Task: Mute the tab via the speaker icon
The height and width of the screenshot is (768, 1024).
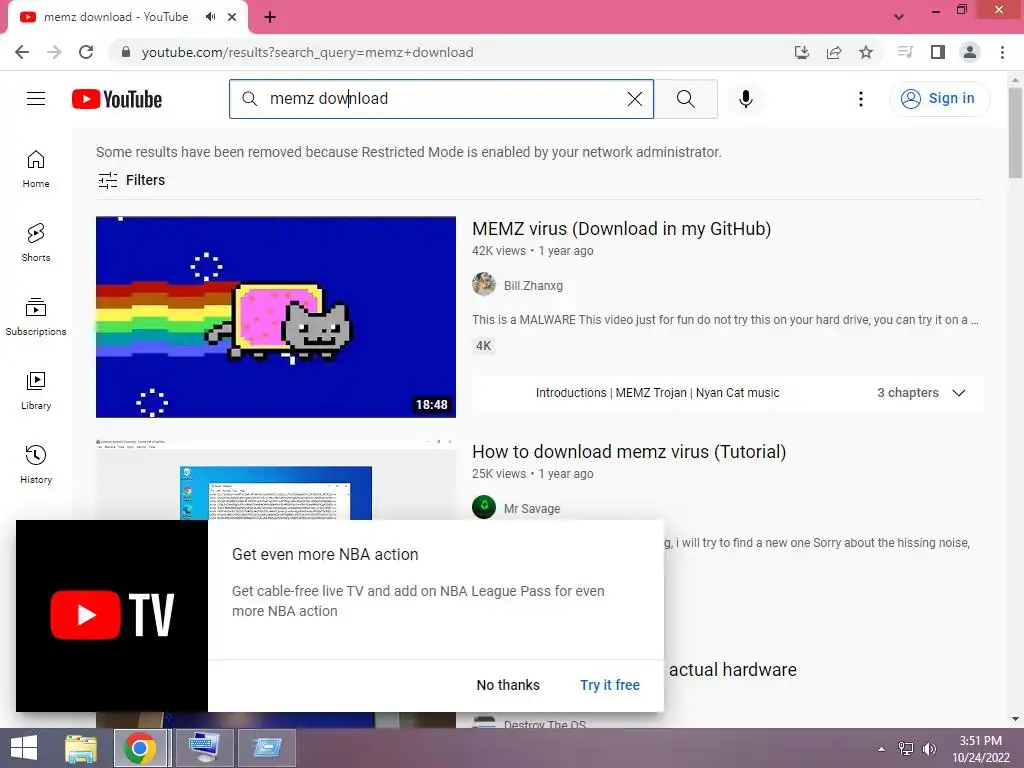Action: [x=210, y=17]
